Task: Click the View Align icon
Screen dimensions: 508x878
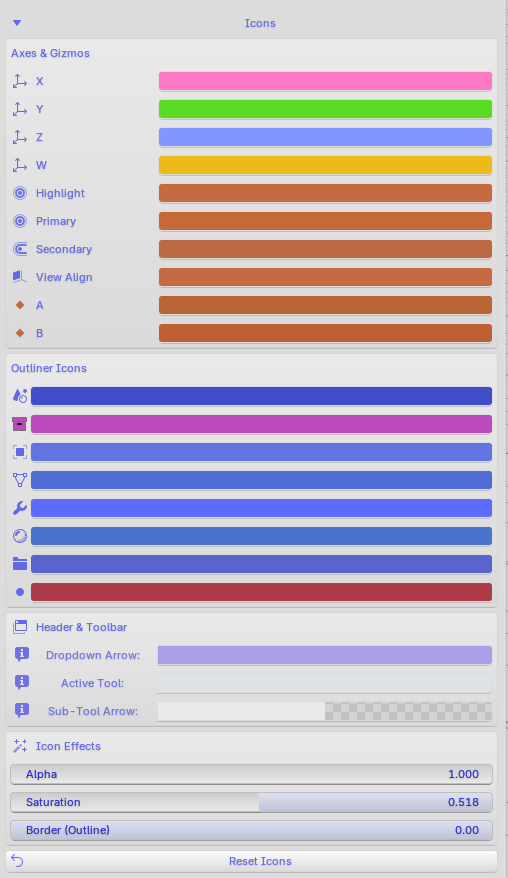Action: (x=20, y=277)
